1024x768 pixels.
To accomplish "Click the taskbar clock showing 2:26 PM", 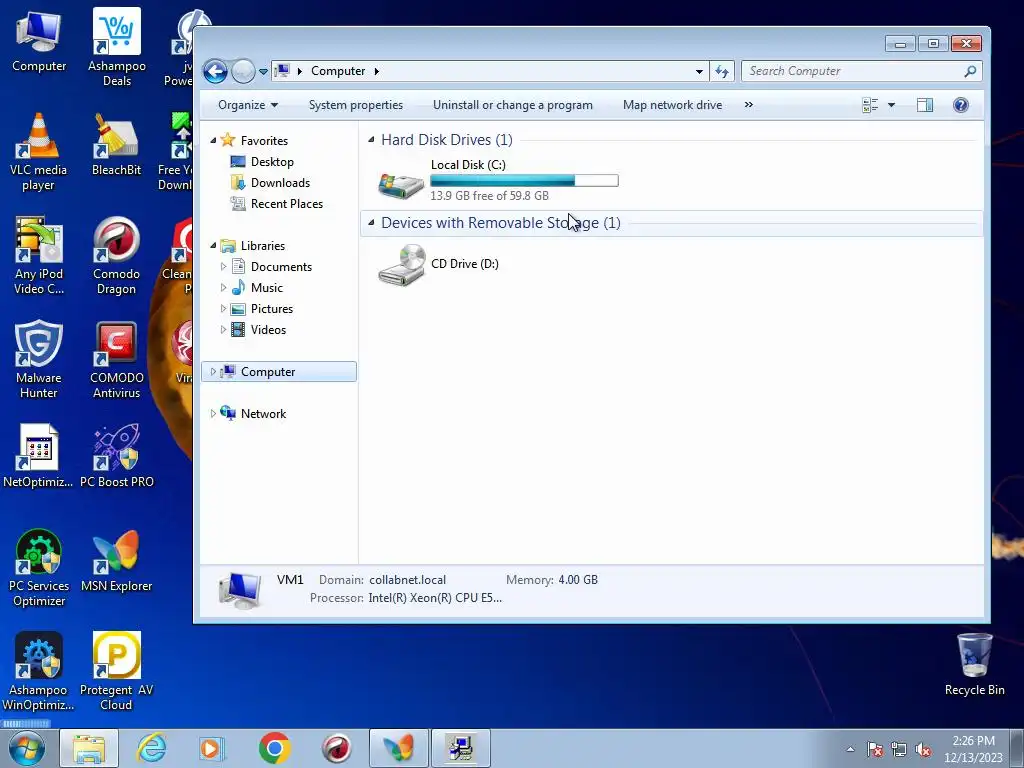I will pyautogui.click(x=973, y=749).
